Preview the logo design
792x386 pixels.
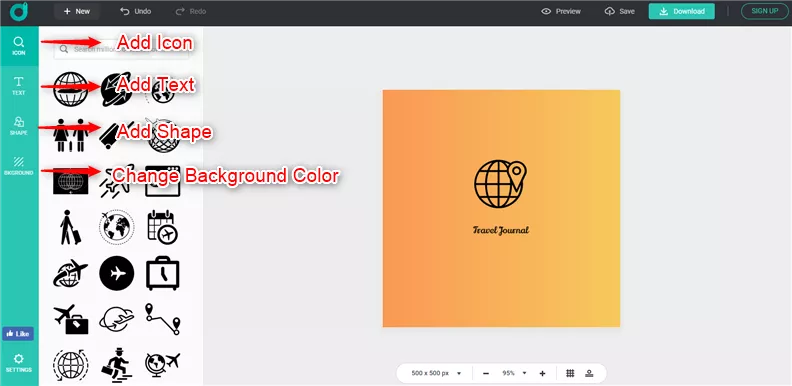pyautogui.click(x=561, y=11)
